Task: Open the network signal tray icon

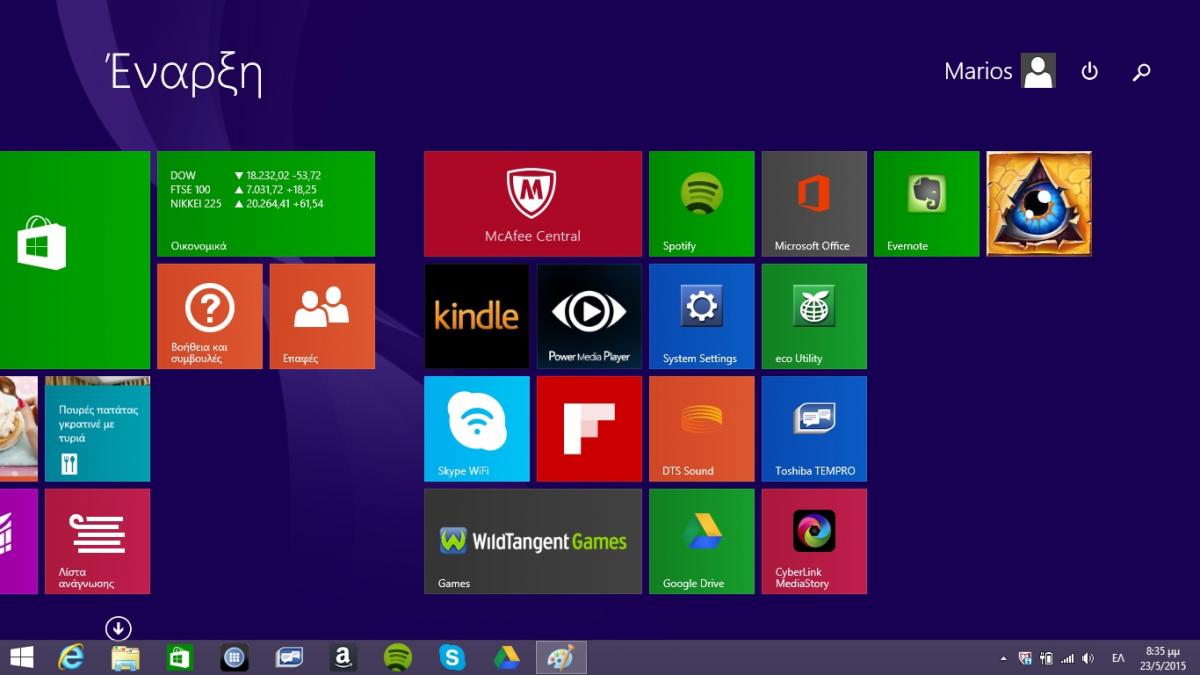Action: (x=1067, y=658)
